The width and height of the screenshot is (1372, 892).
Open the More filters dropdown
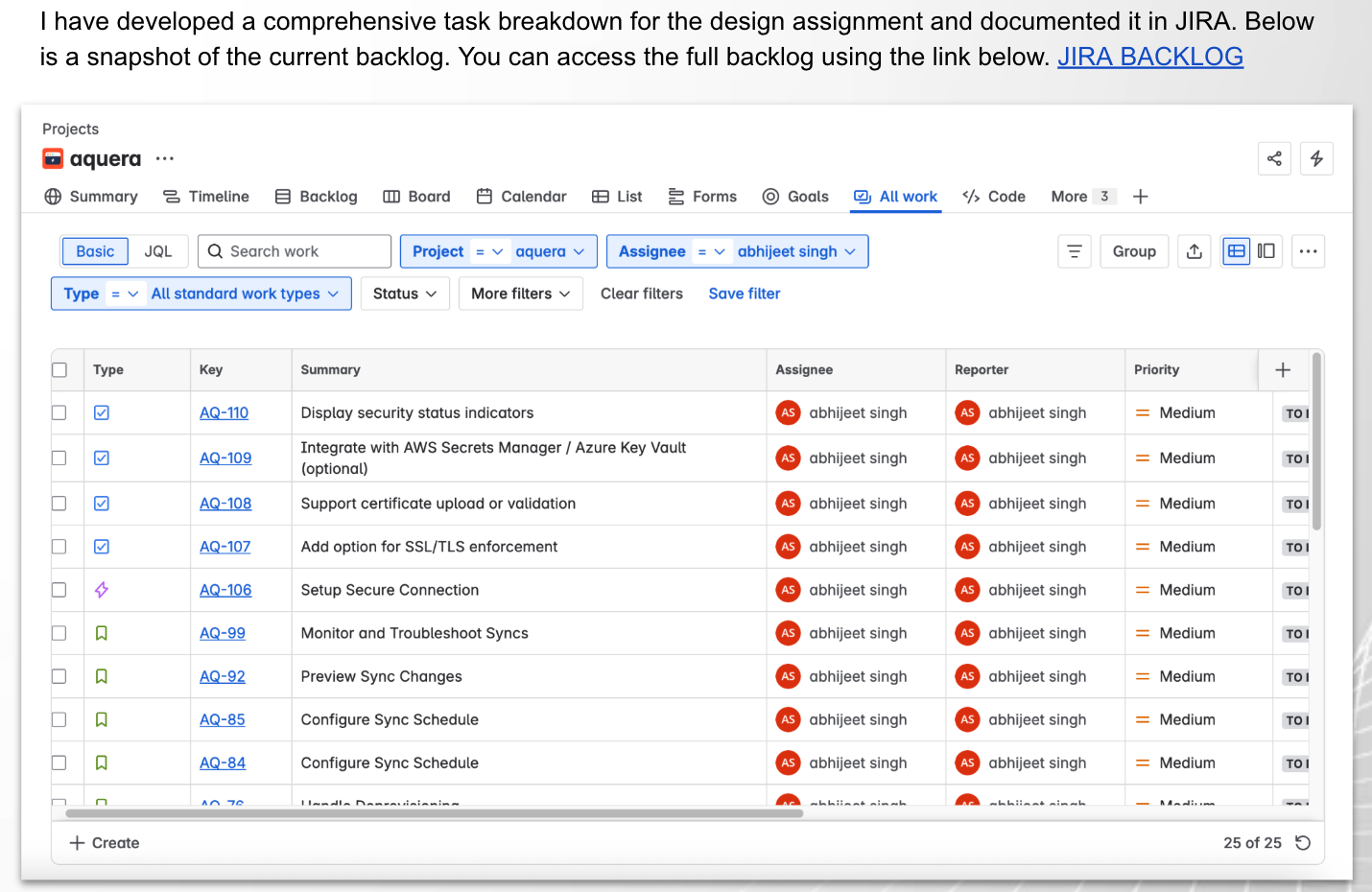pyautogui.click(x=520, y=293)
